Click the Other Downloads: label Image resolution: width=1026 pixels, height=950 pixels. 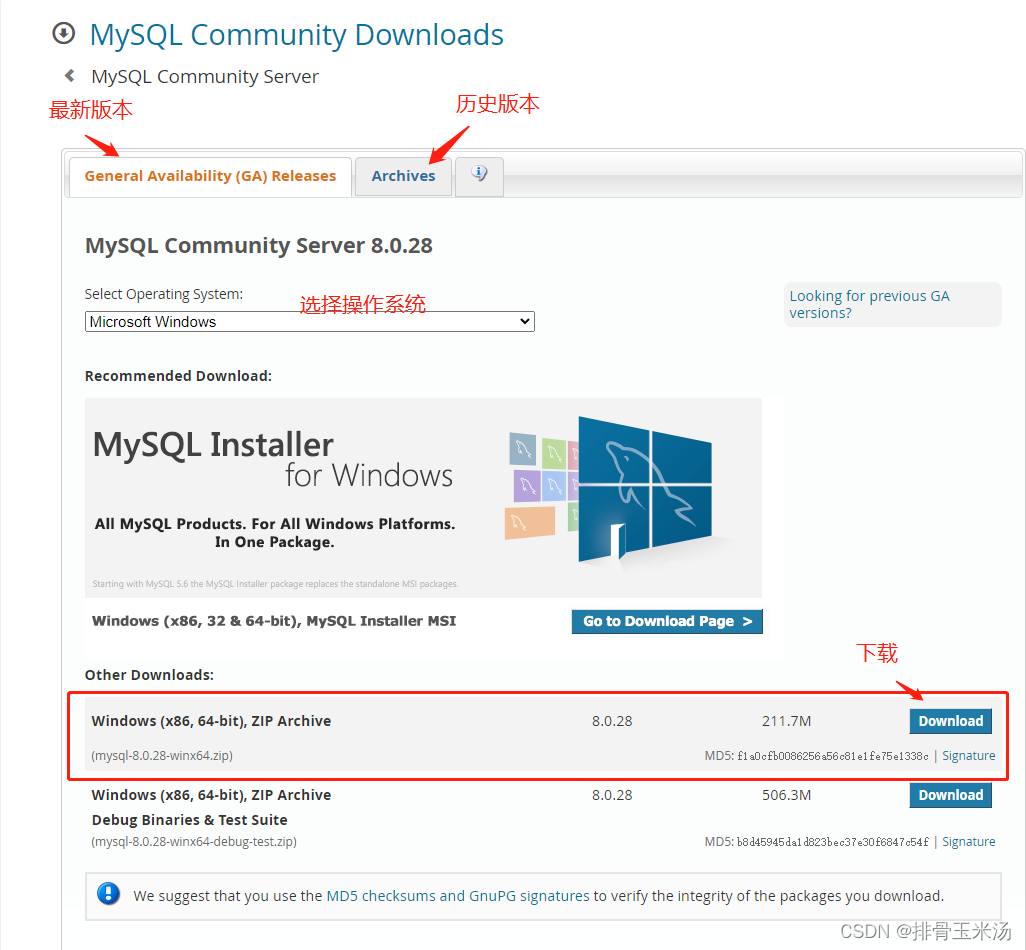[x=149, y=675]
